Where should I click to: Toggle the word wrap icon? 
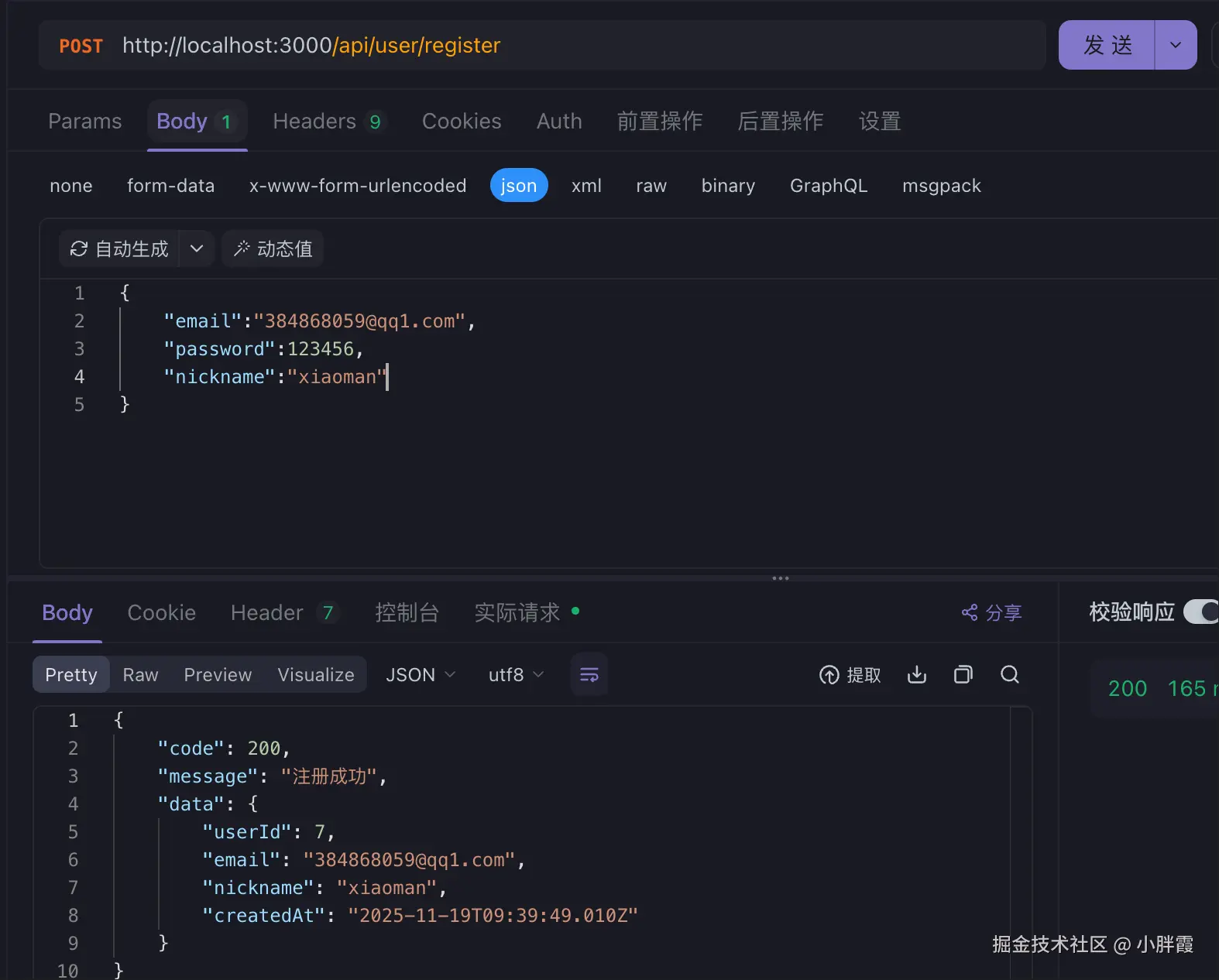tap(589, 674)
